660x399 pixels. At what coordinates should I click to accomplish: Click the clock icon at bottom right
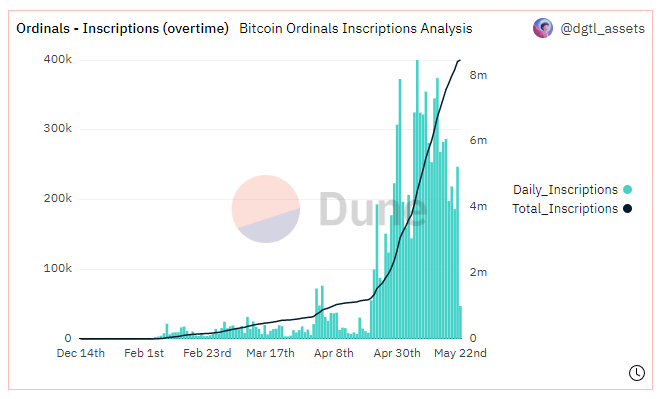[636, 372]
